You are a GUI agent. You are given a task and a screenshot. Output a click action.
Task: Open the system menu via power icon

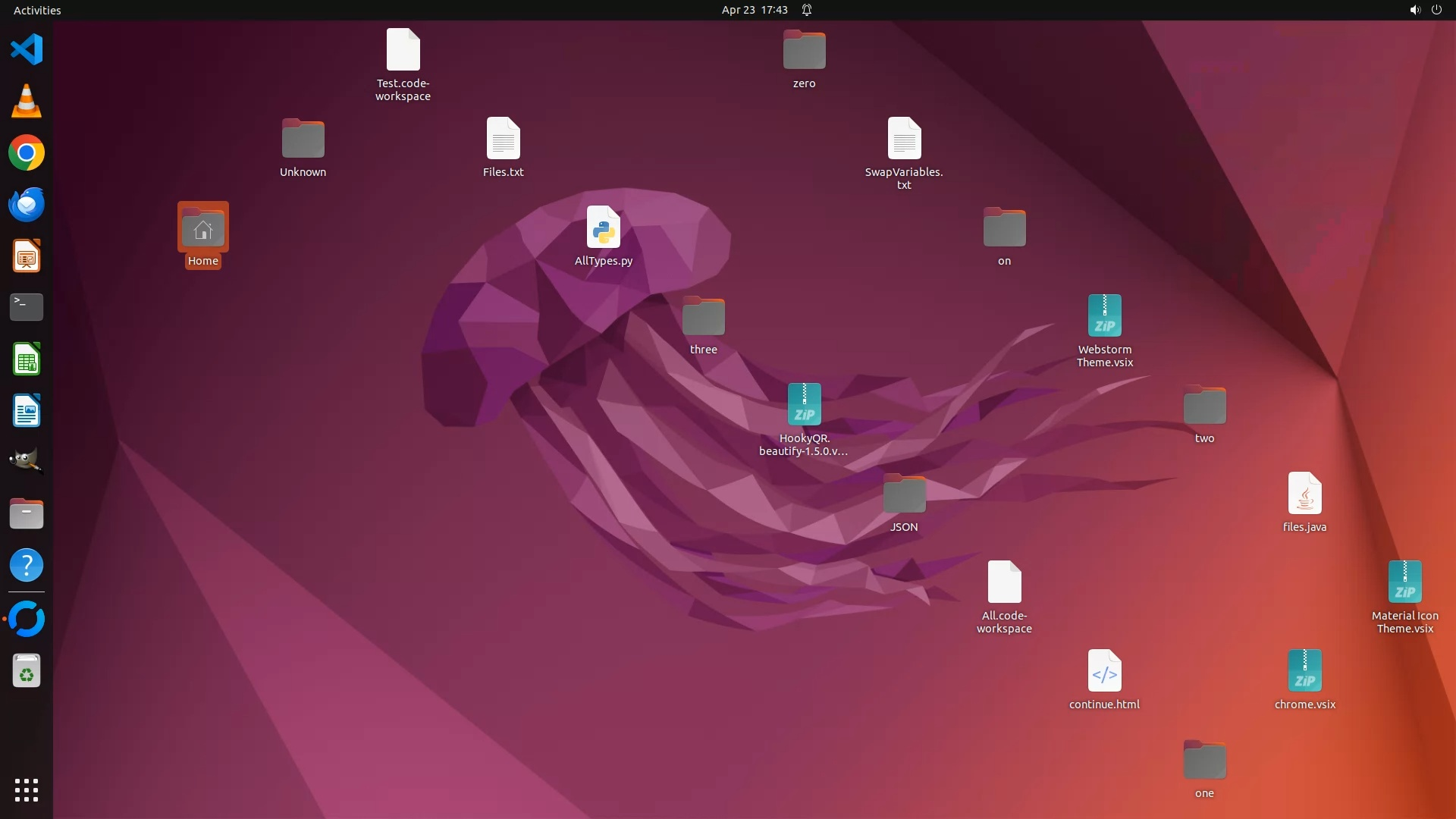tap(1436, 10)
